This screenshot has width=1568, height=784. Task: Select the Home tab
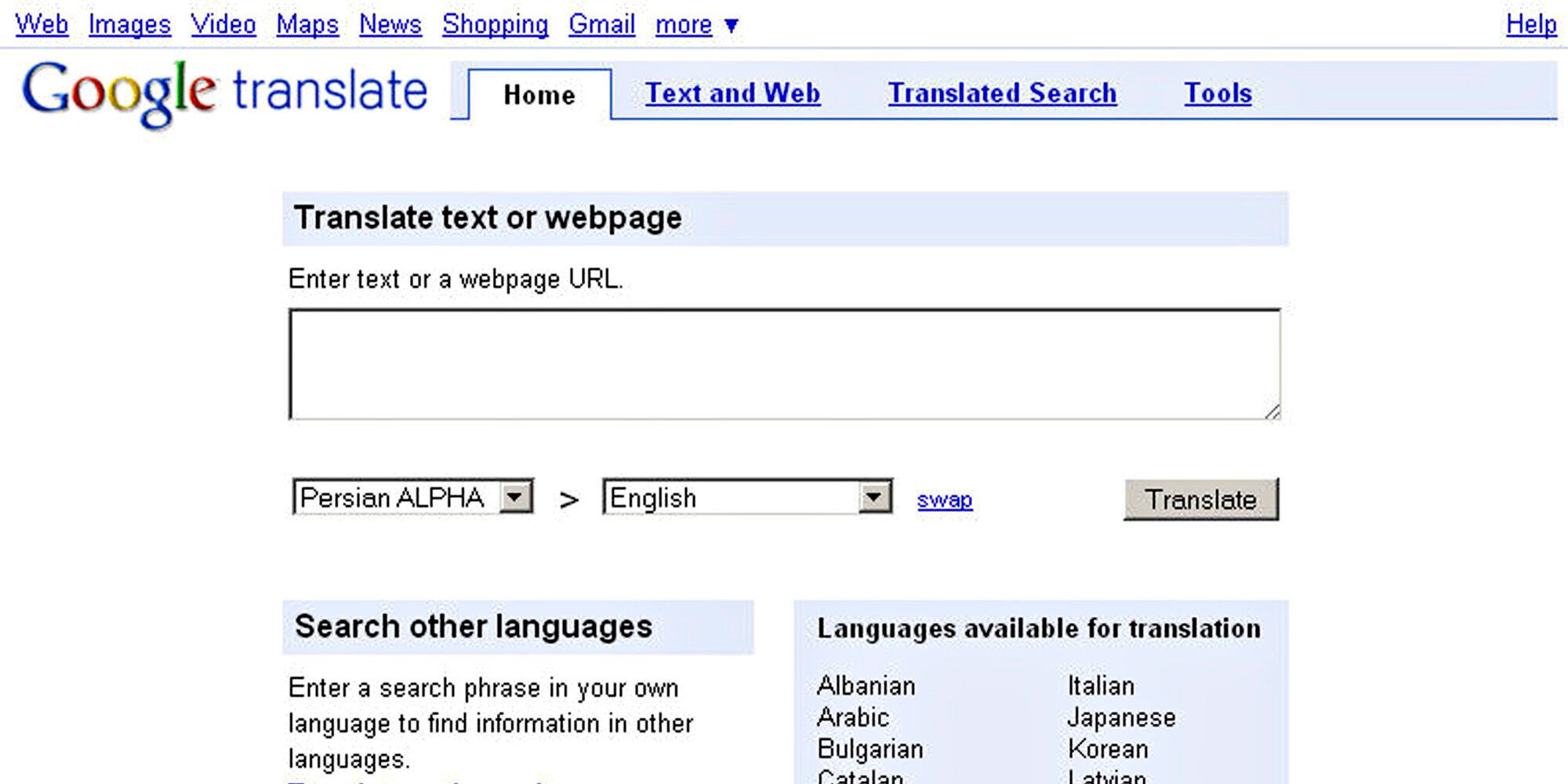click(539, 95)
